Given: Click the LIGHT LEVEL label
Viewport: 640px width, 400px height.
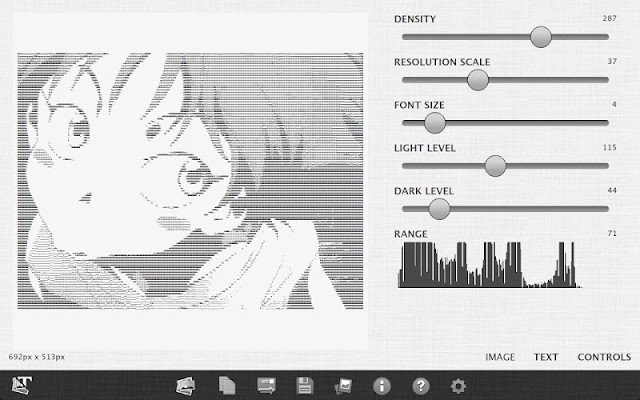Looking at the screenshot, I should click(424, 148).
